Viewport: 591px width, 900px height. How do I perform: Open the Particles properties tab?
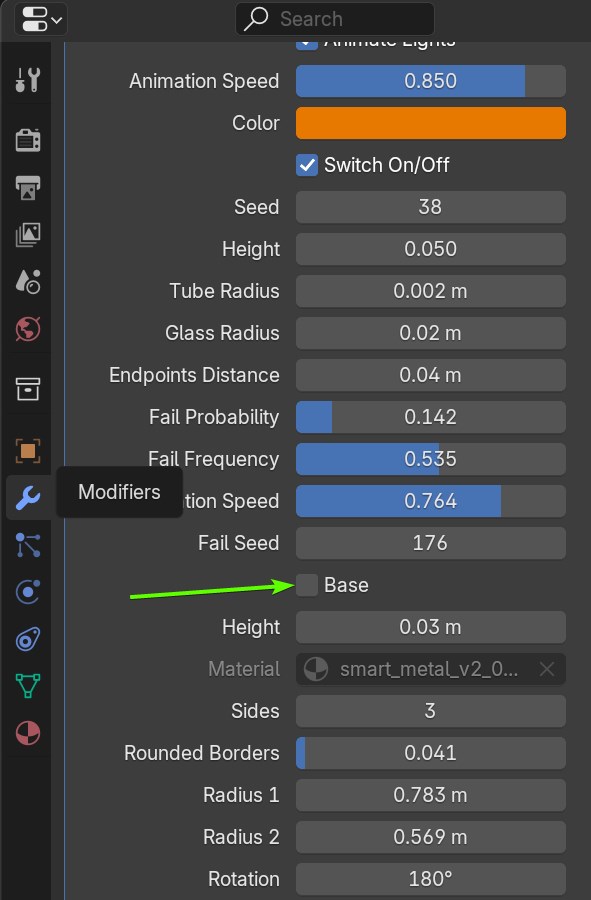click(x=28, y=545)
